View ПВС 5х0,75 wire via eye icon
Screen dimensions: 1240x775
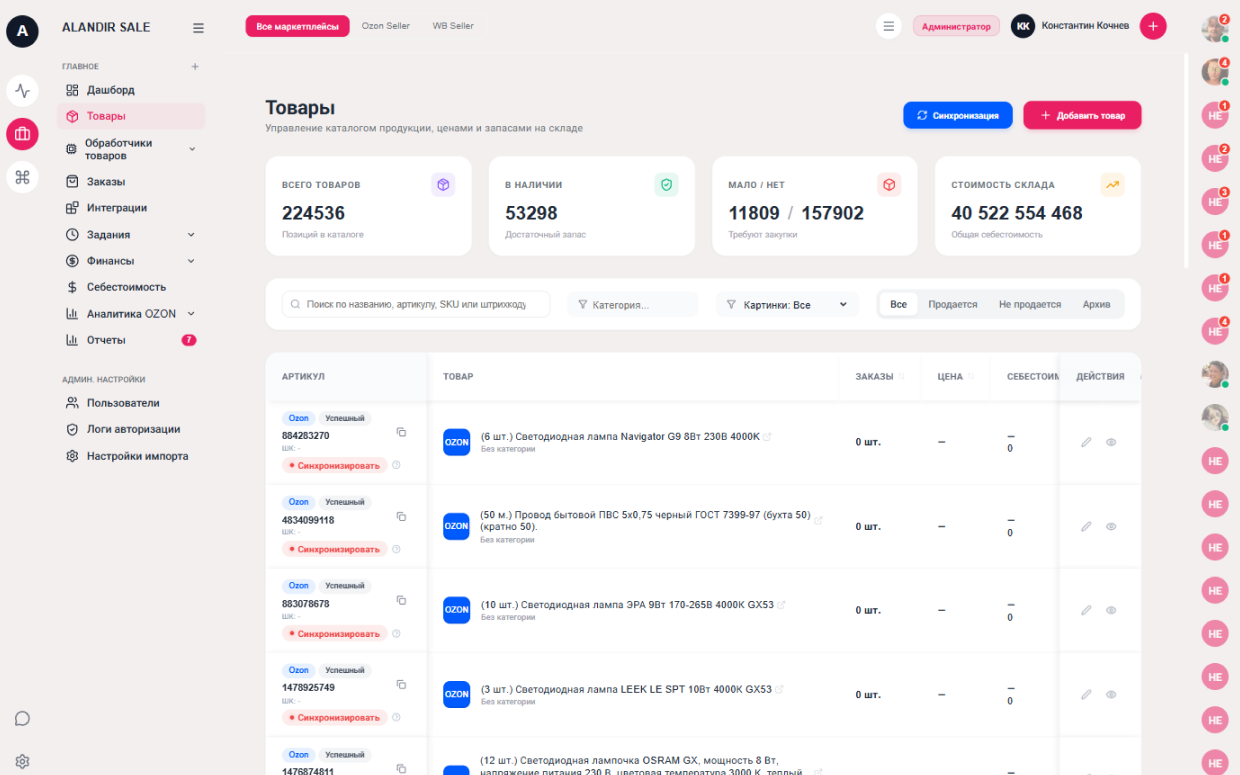pyautogui.click(x=1111, y=526)
